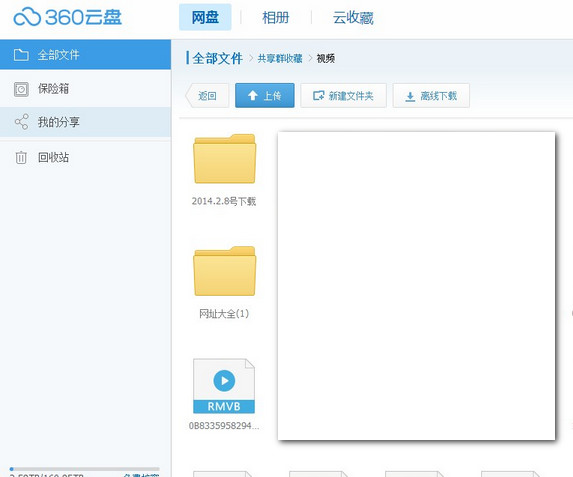Go back with the 返回 button
This screenshot has width=573, height=477.
point(207,96)
